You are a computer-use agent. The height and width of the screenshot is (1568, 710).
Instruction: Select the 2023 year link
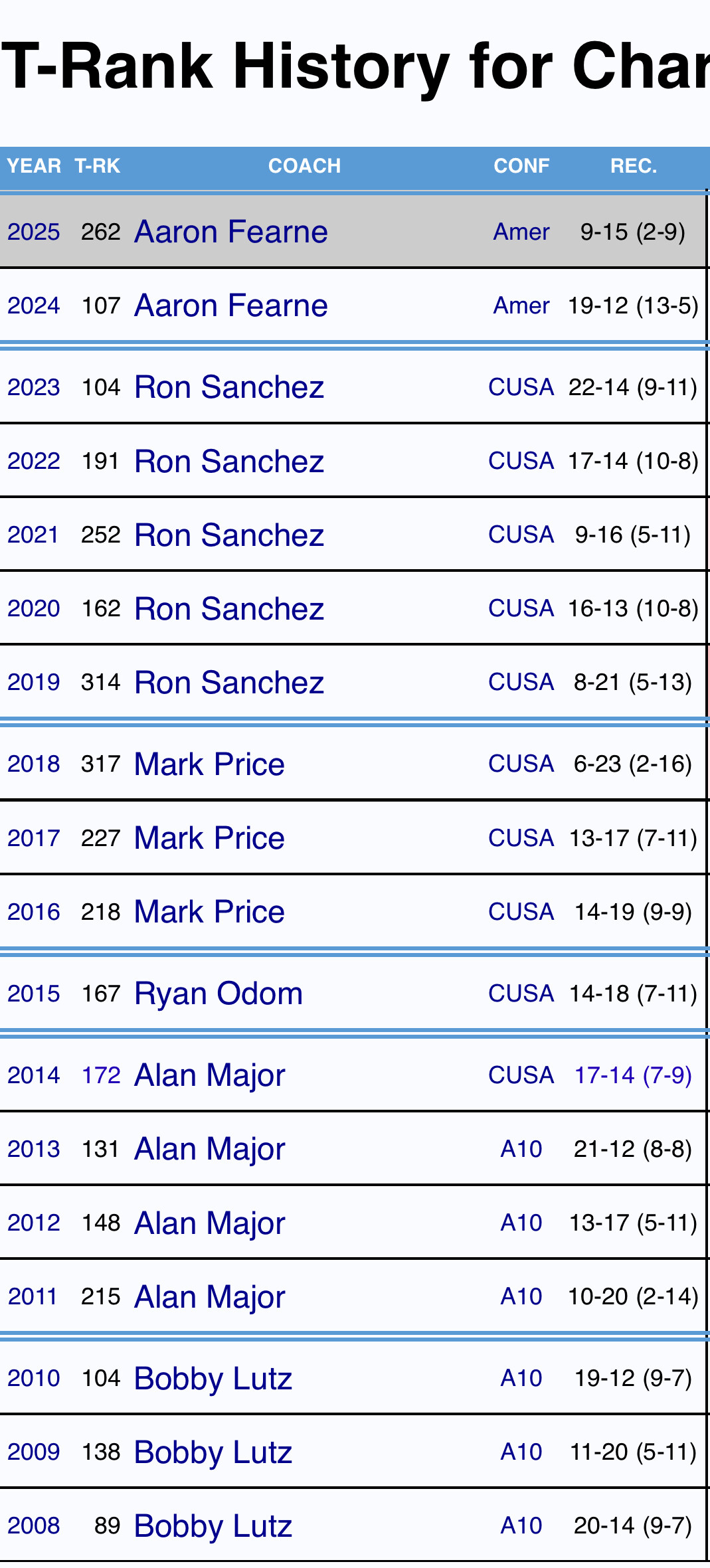click(33, 387)
